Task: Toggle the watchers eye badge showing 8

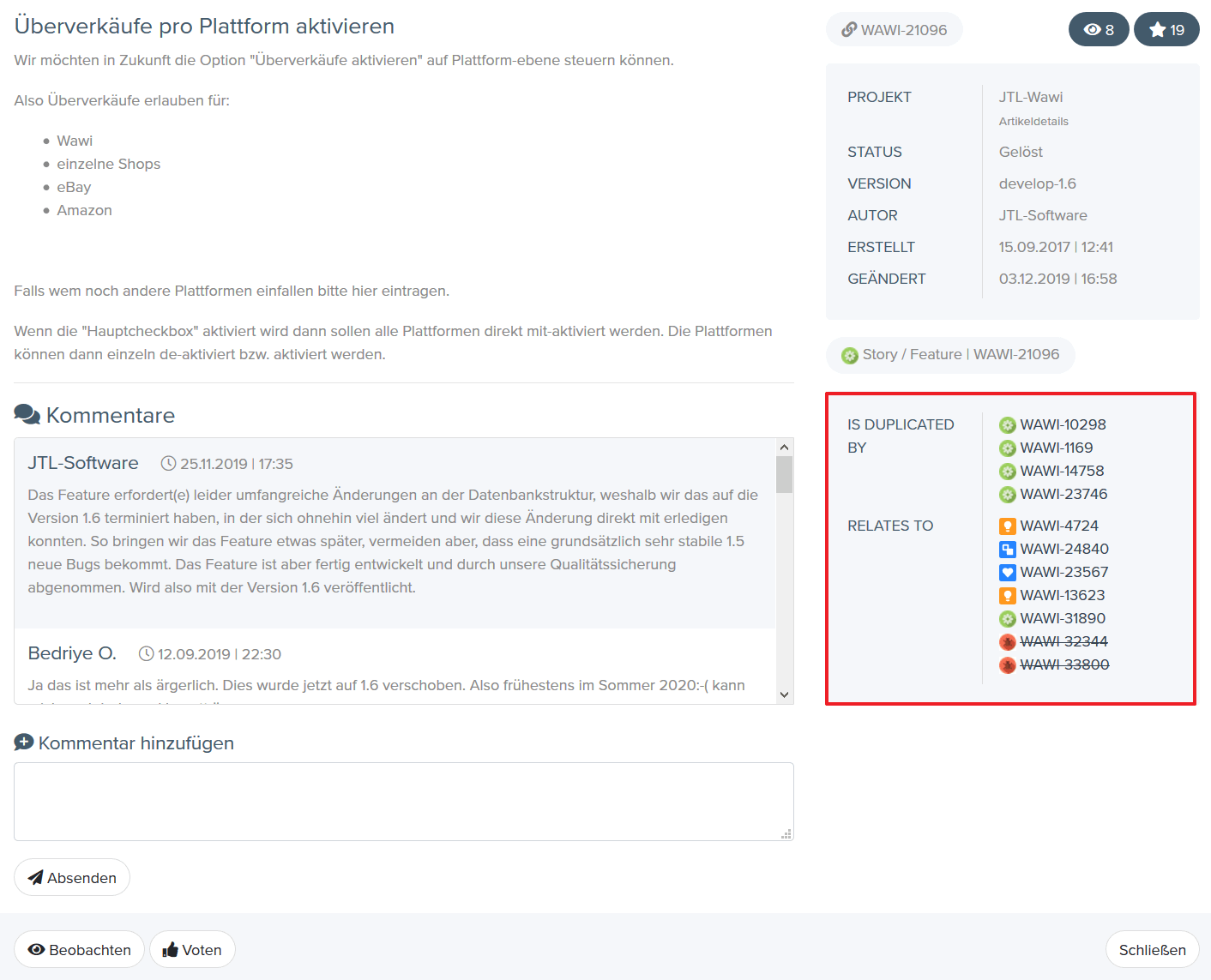Action: 1098,30
